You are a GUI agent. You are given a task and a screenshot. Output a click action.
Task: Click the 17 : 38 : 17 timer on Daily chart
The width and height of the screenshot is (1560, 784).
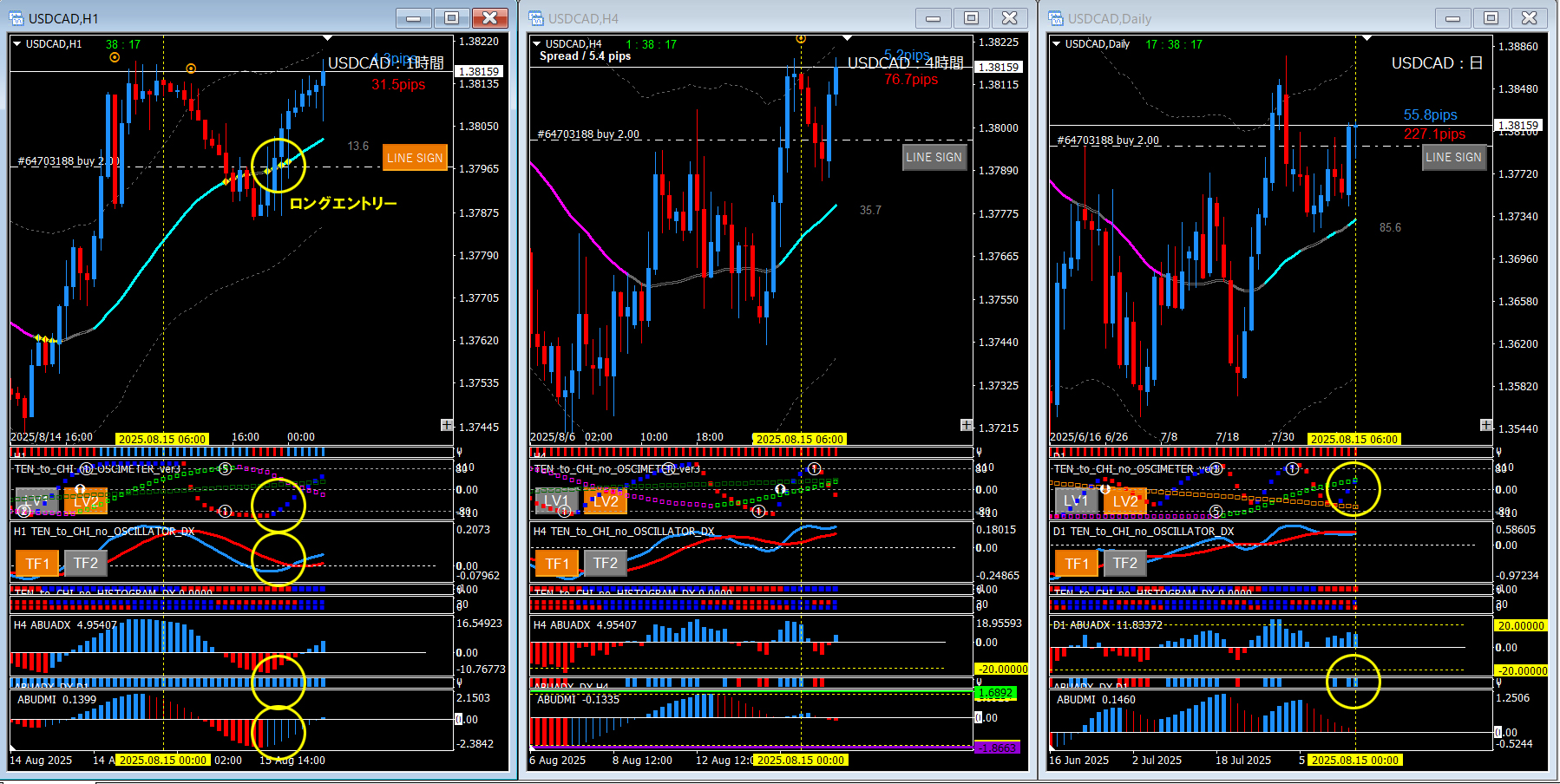[x=1174, y=44]
